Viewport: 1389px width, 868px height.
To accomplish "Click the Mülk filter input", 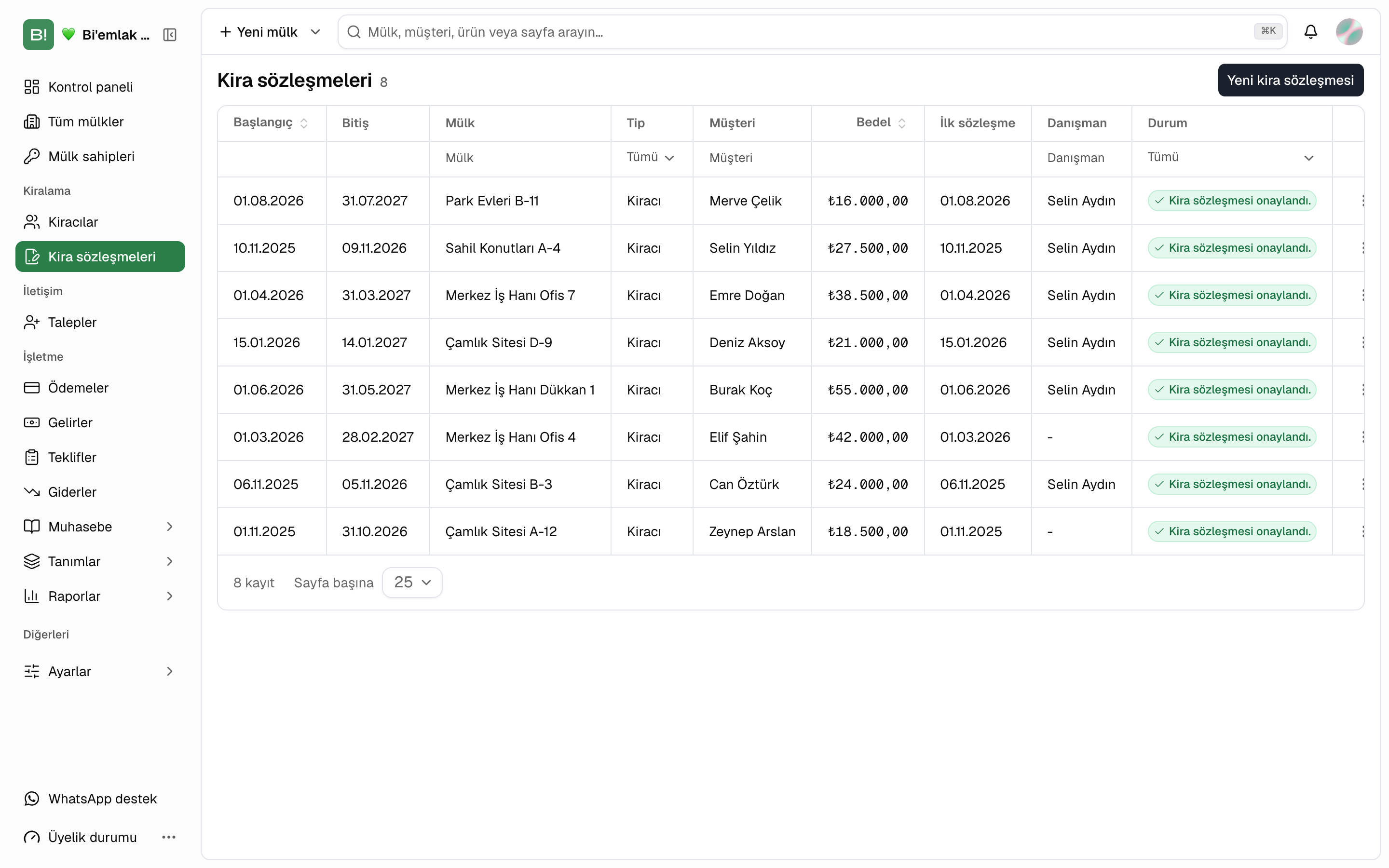I will [x=520, y=158].
